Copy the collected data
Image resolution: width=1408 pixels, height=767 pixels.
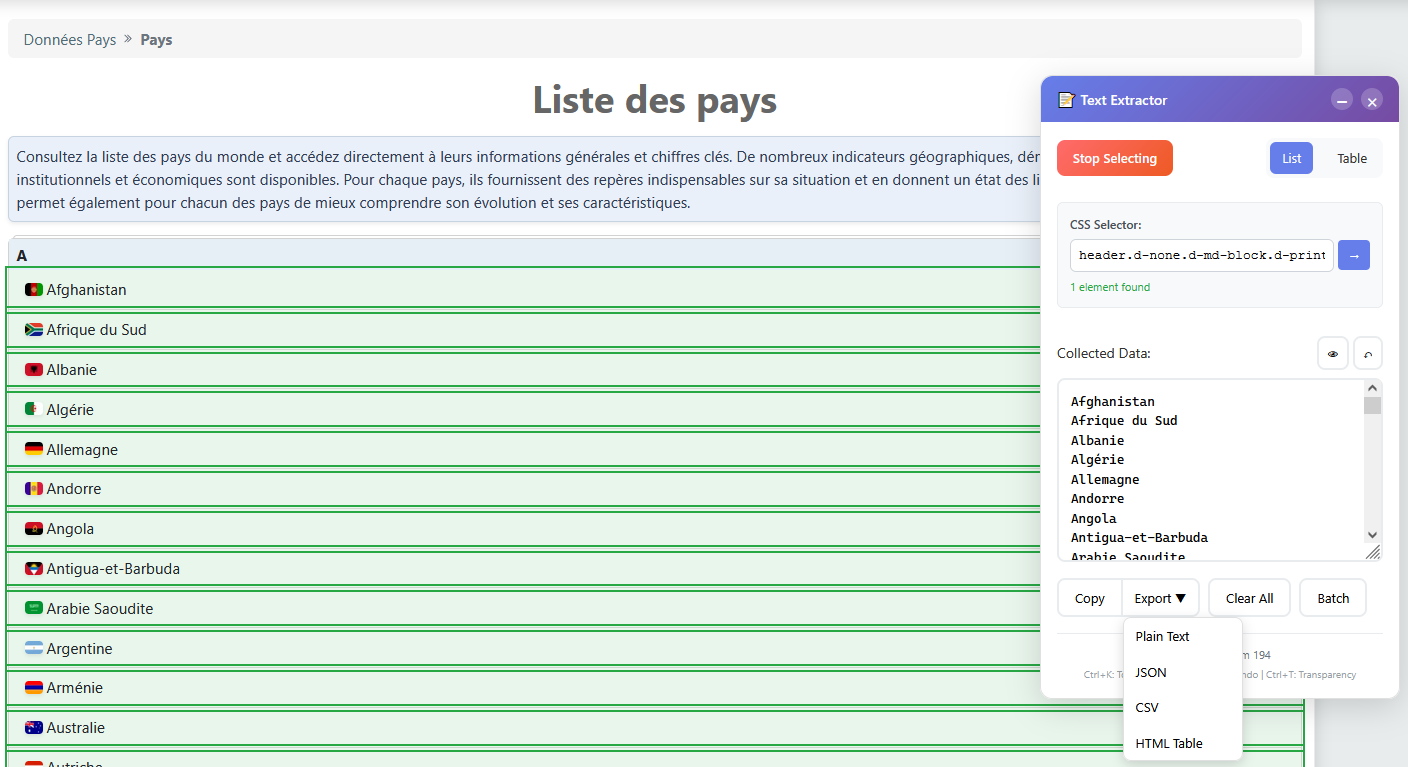1090,598
